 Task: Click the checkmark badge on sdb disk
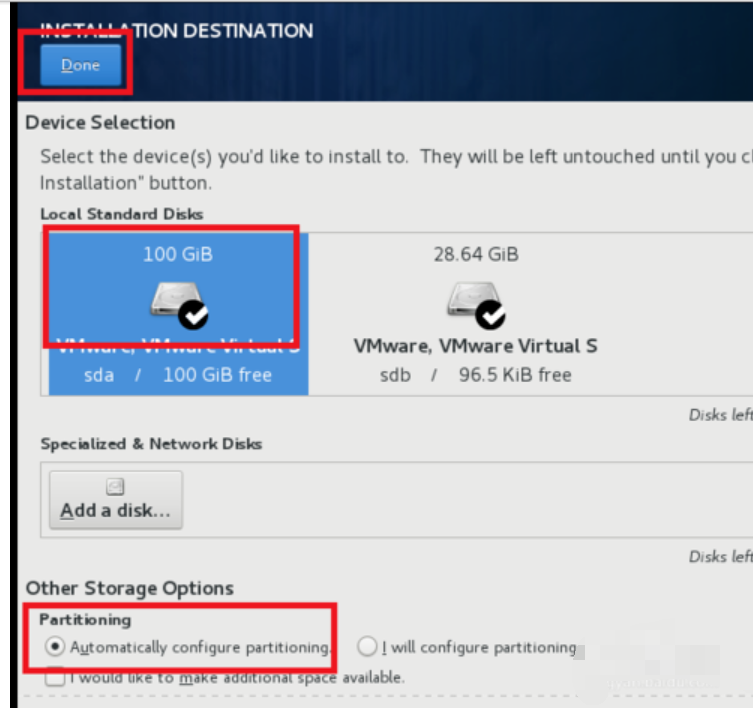(490, 315)
